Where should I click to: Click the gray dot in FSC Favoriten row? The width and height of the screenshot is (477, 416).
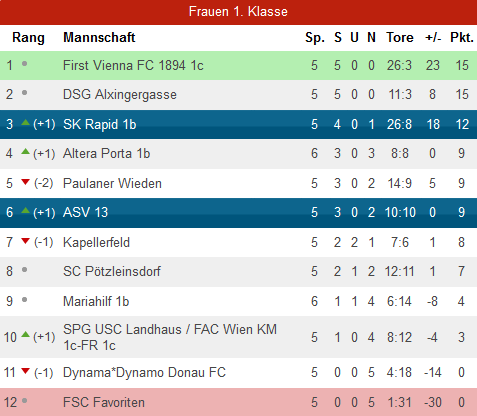[24, 401]
